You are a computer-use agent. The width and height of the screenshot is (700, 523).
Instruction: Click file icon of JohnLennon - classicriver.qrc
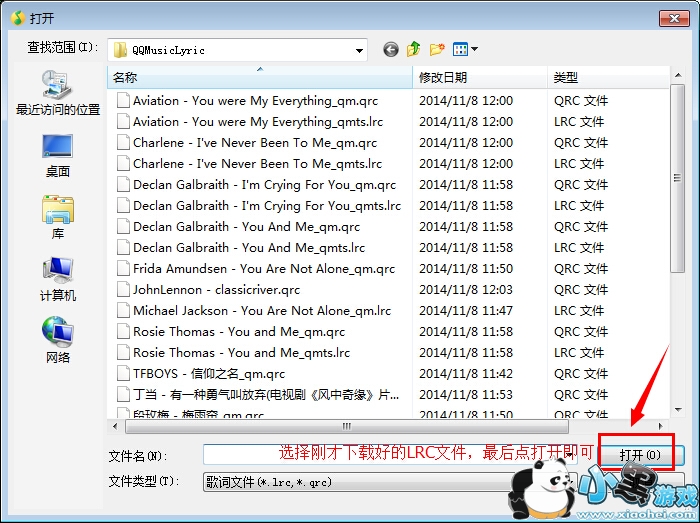(123, 290)
